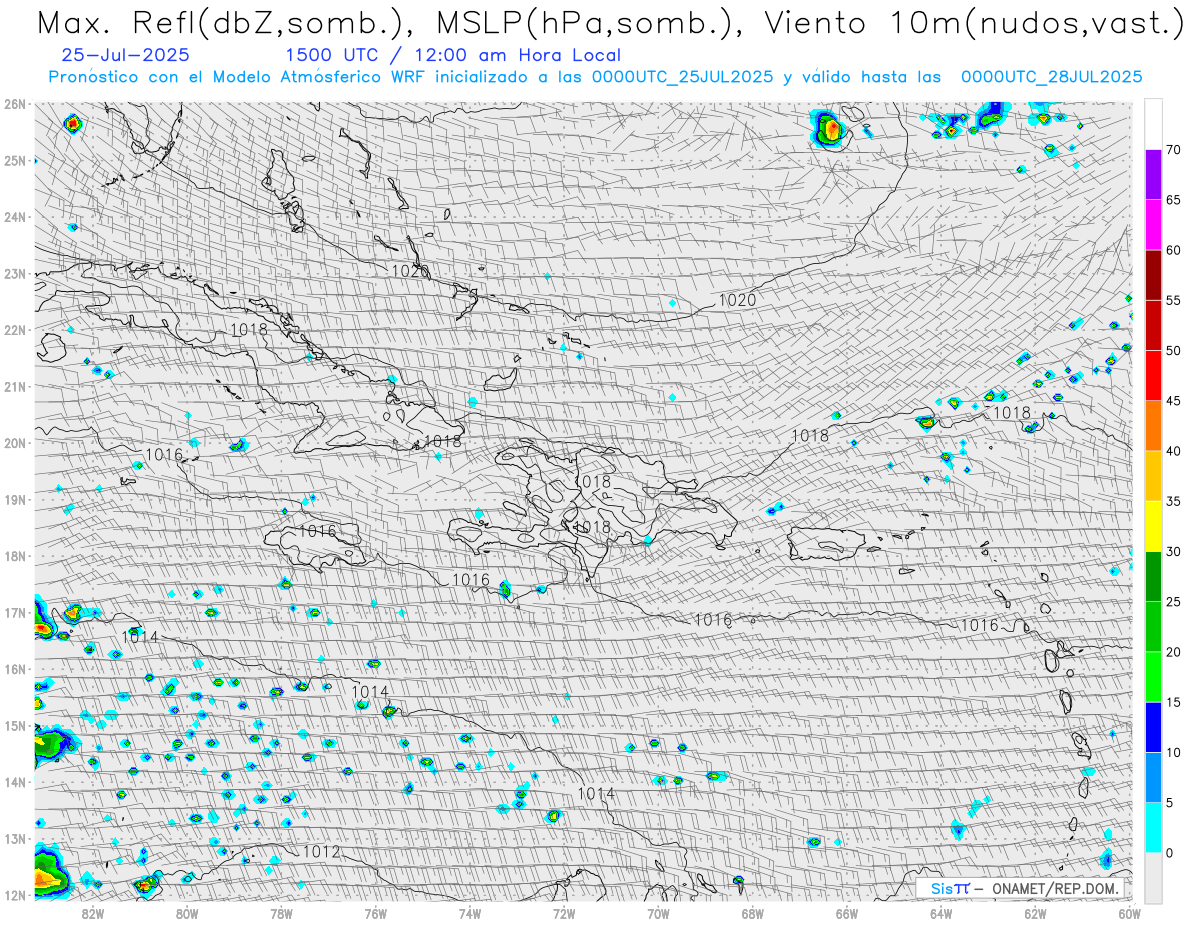Click the latitude axis label '24N'
Viewport: 1200px width, 927px height.
coord(15,217)
